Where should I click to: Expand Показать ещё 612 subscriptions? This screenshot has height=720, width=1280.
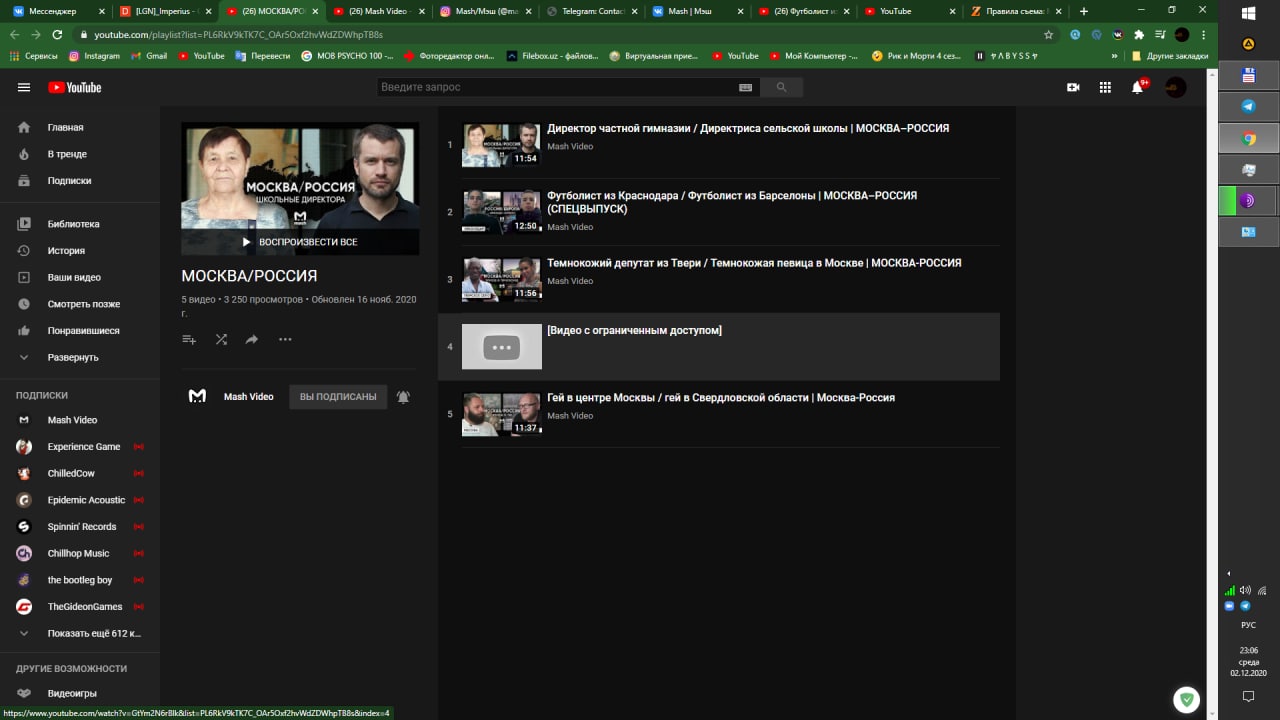pyautogui.click(x=80, y=633)
